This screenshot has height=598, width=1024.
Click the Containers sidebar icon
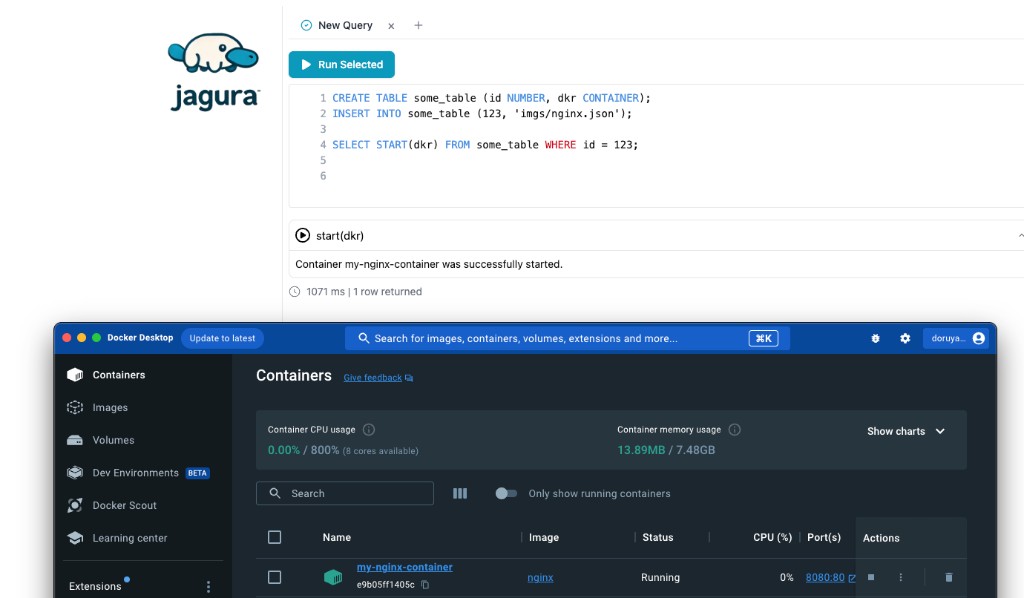click(x=75, y=375)
